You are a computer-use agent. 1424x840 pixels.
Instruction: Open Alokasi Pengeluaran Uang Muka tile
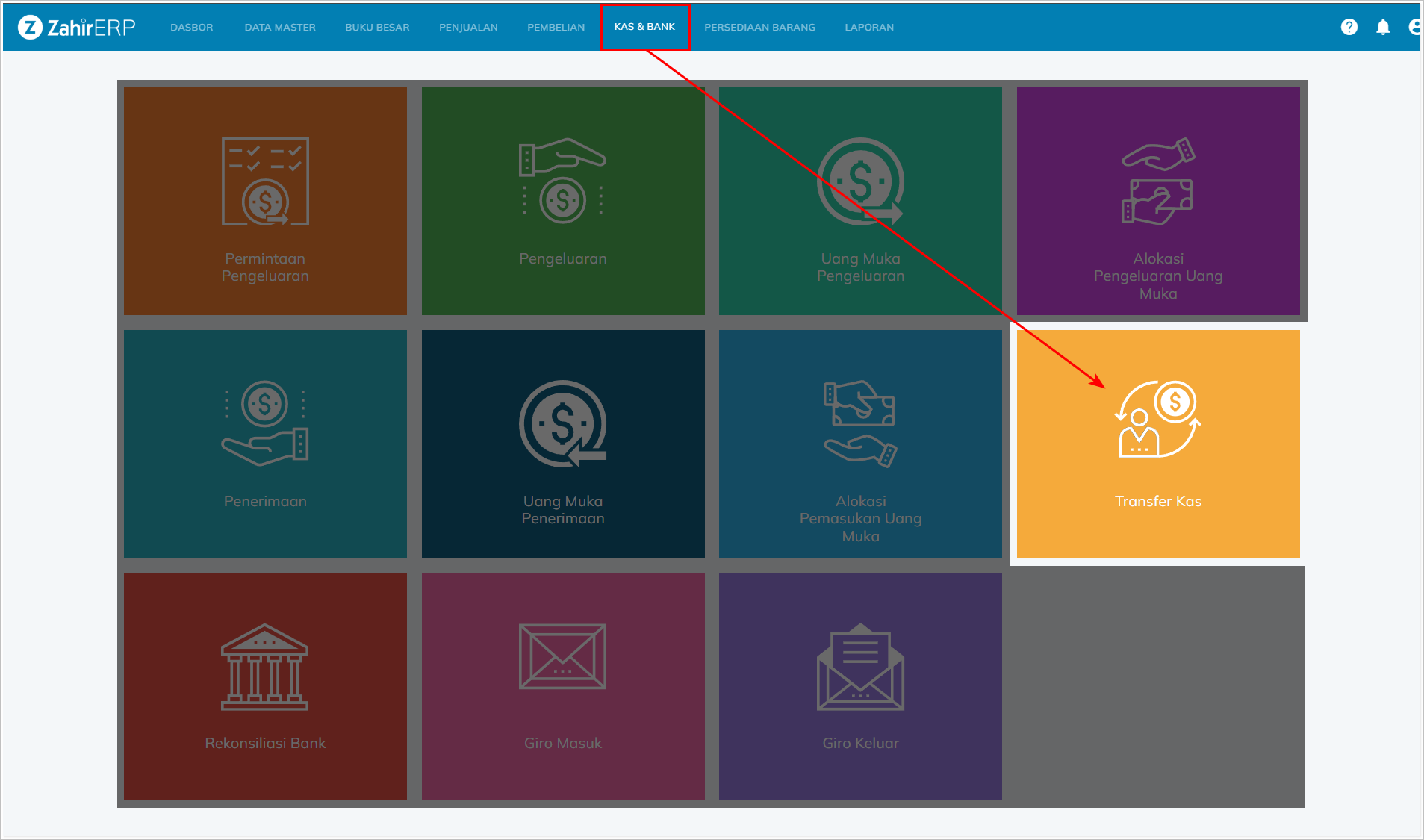(x=1157, y=201)
